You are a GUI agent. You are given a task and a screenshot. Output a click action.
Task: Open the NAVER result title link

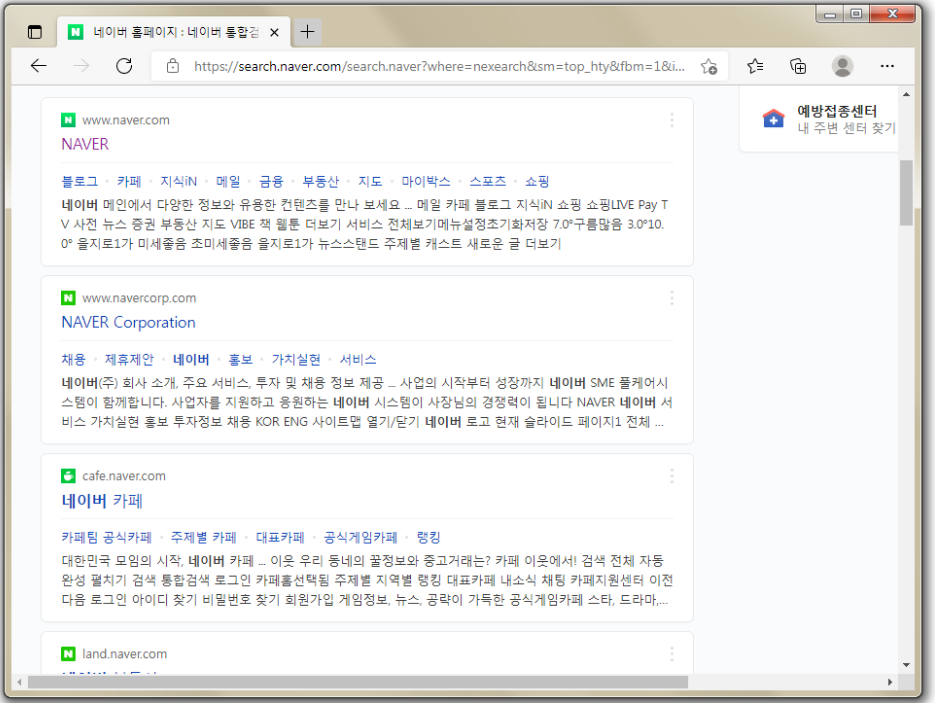85,144
